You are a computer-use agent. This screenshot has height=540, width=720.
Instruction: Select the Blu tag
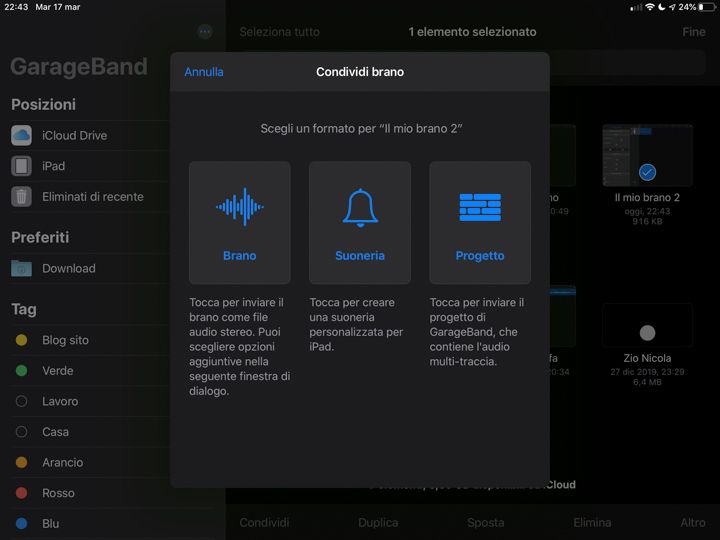point(90,523)
